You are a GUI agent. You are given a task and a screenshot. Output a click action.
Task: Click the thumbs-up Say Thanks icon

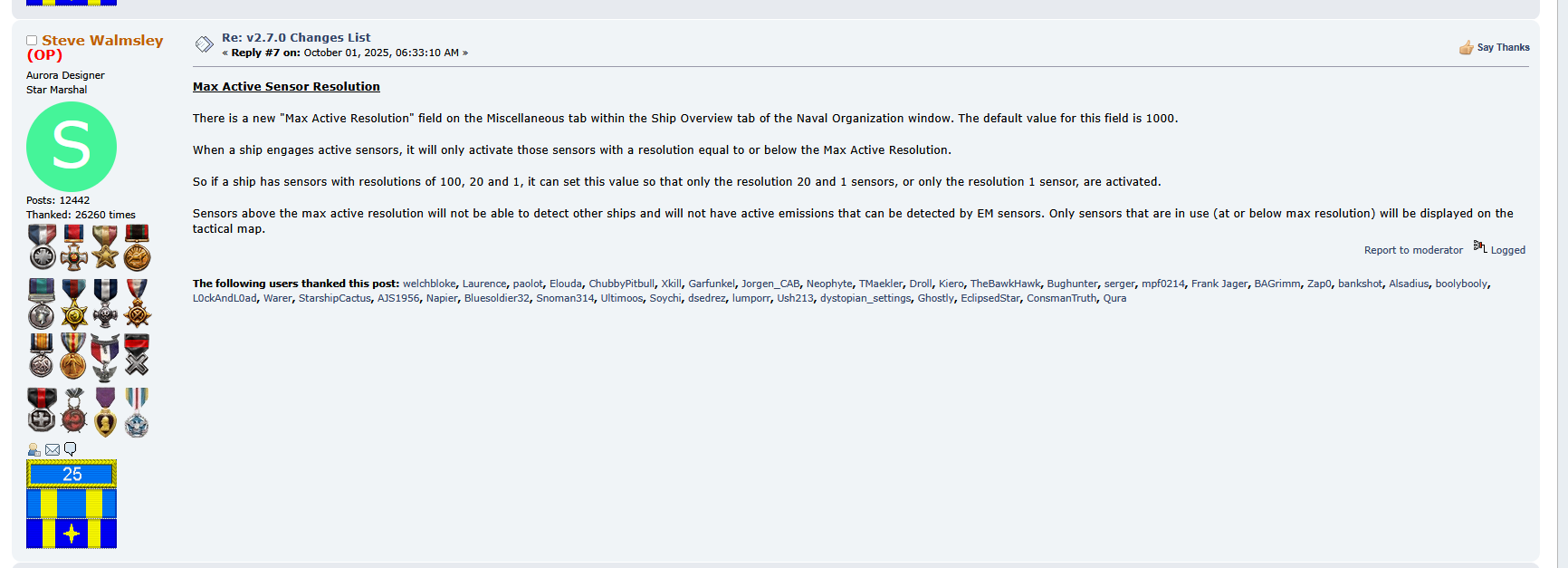coord(1466,47)
